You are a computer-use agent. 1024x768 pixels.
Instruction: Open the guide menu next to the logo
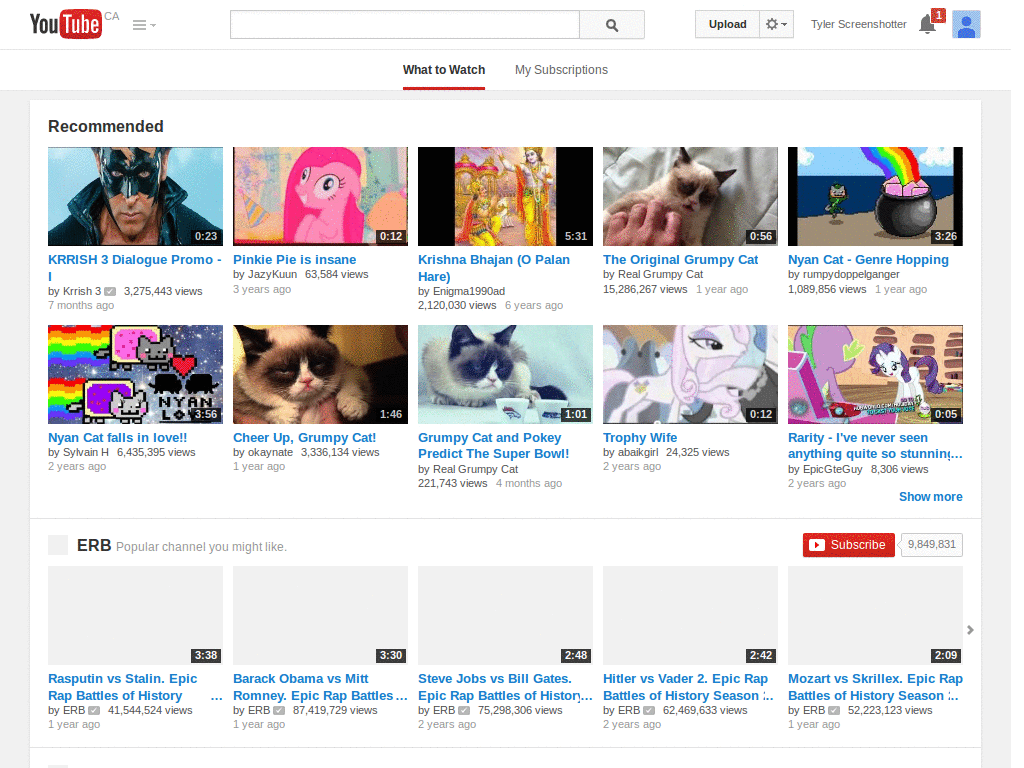point(137,24)
